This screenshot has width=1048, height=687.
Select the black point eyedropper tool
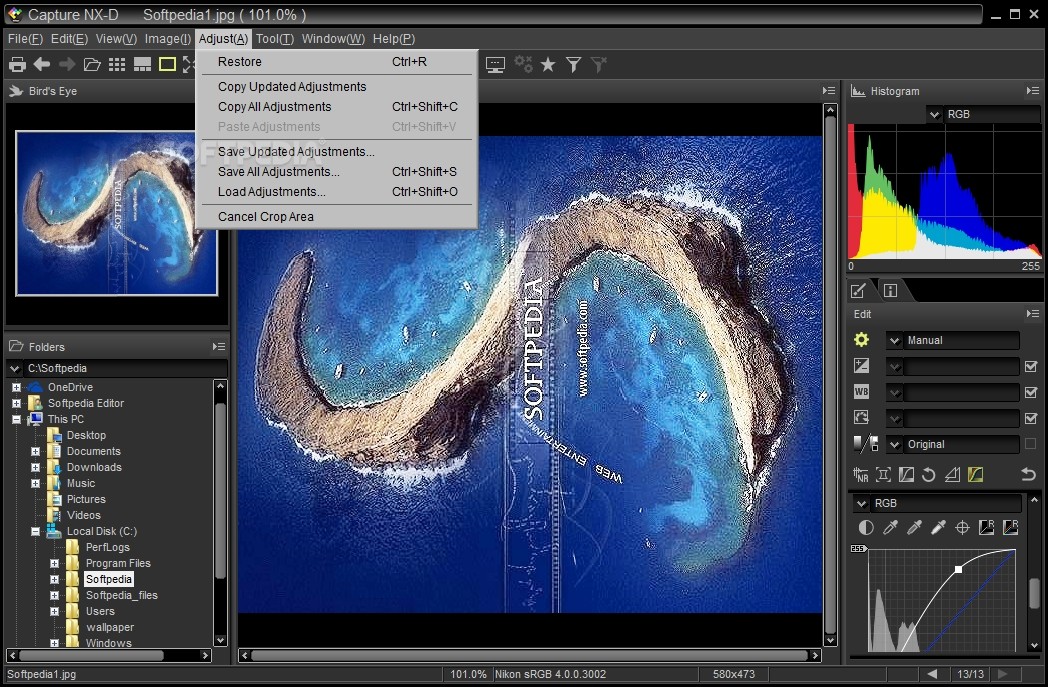pos(890,527)
